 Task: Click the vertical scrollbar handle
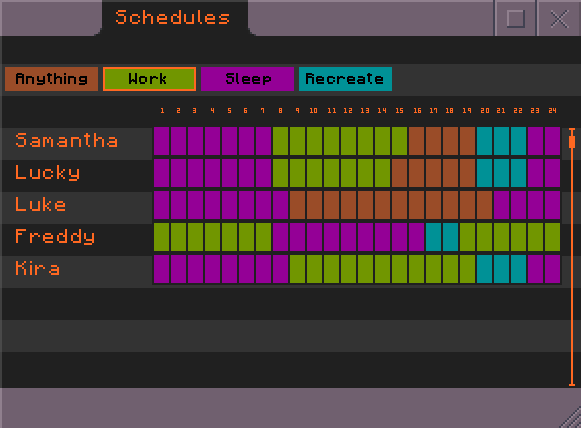click(572, 142)
